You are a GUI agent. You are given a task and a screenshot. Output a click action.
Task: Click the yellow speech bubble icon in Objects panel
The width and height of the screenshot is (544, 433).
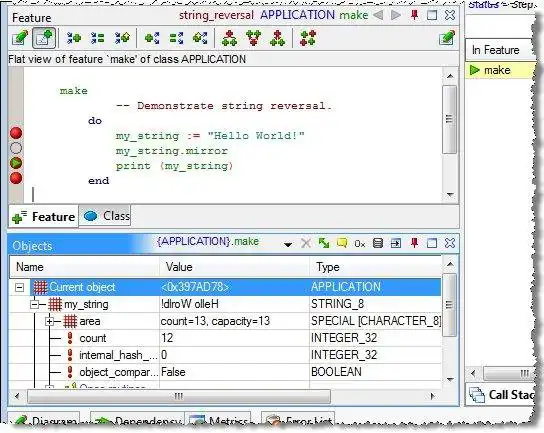click(342, 243)
